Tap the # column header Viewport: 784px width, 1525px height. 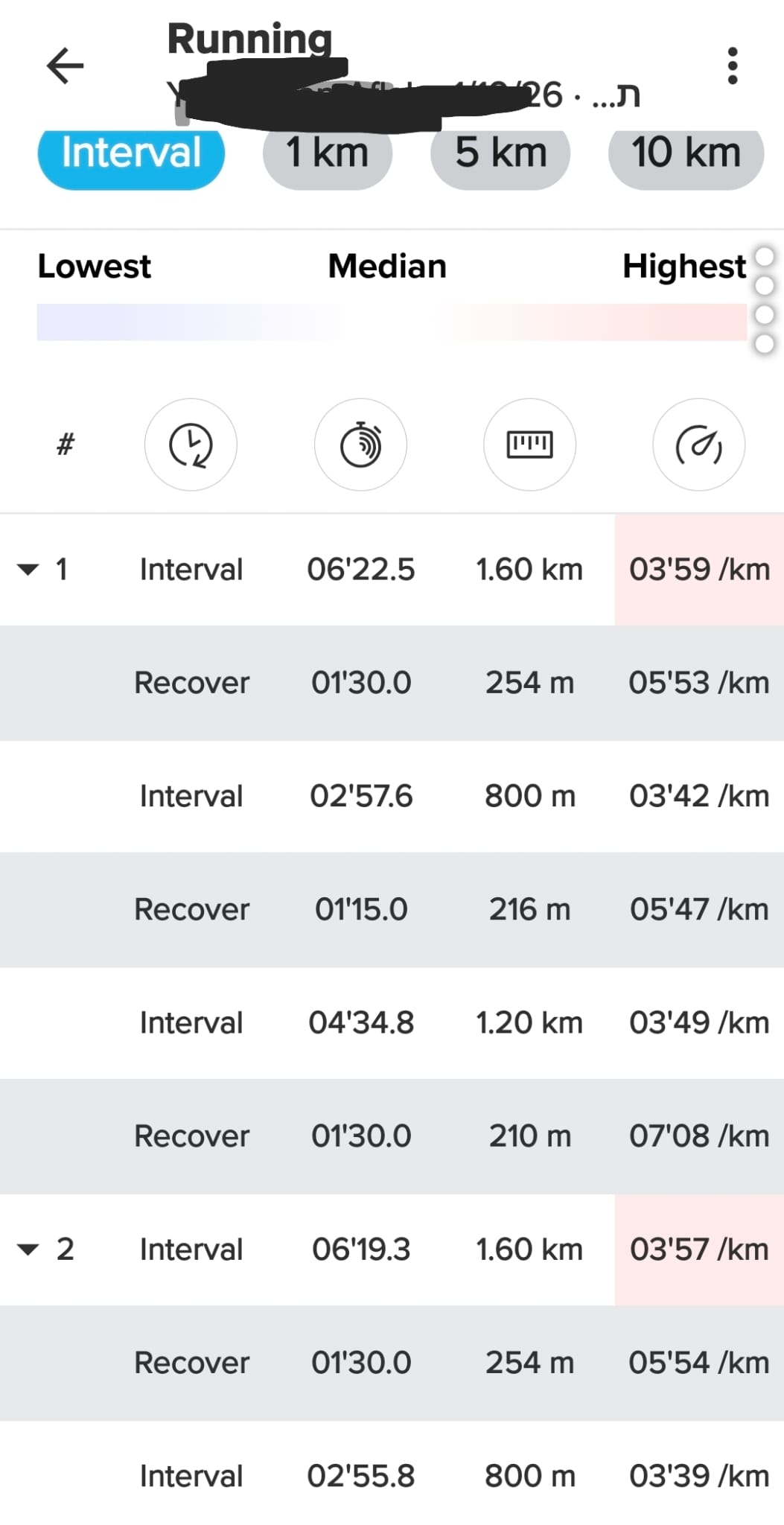click(x=66, y=445)
